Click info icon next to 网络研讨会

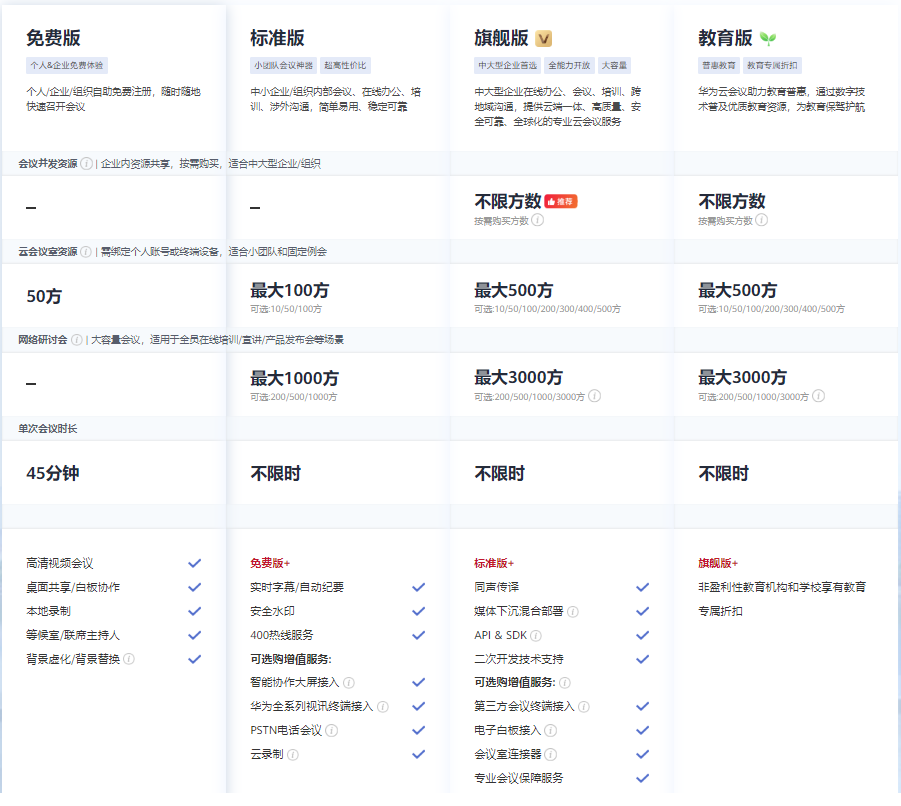tap(76, 340)
